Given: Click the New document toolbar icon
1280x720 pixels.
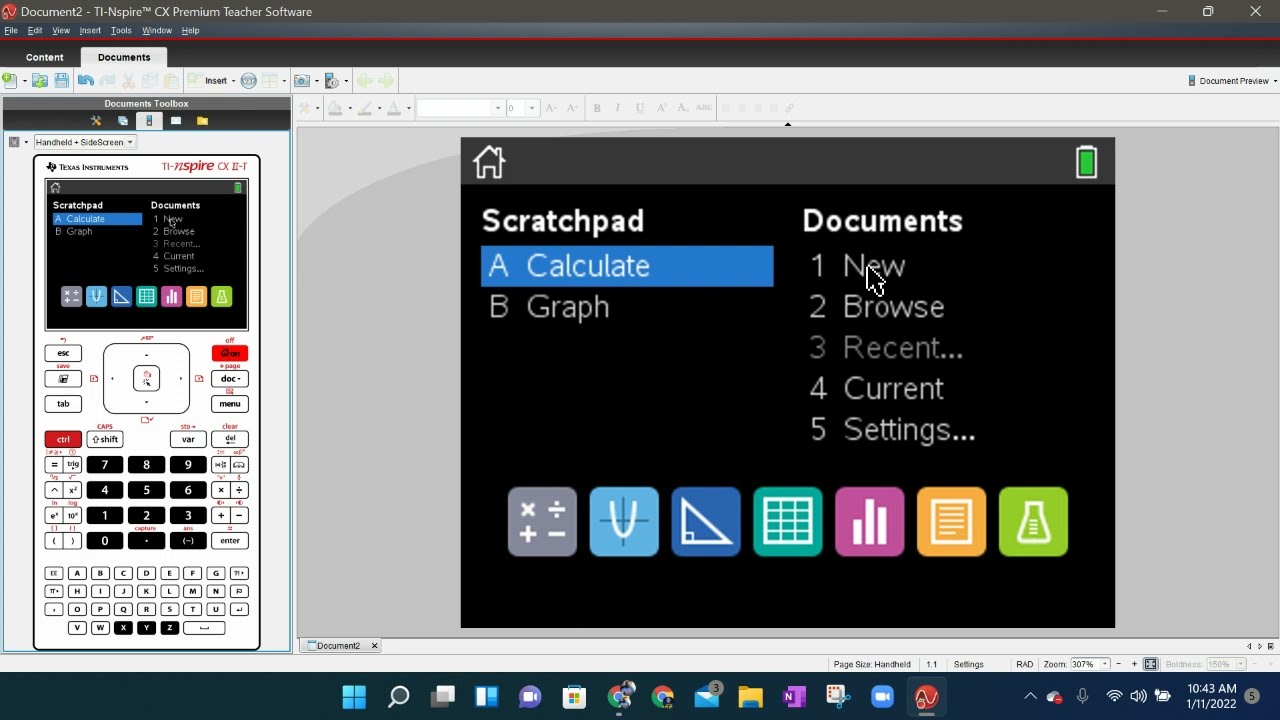Looking at the screenshot, I should (10, 81).
